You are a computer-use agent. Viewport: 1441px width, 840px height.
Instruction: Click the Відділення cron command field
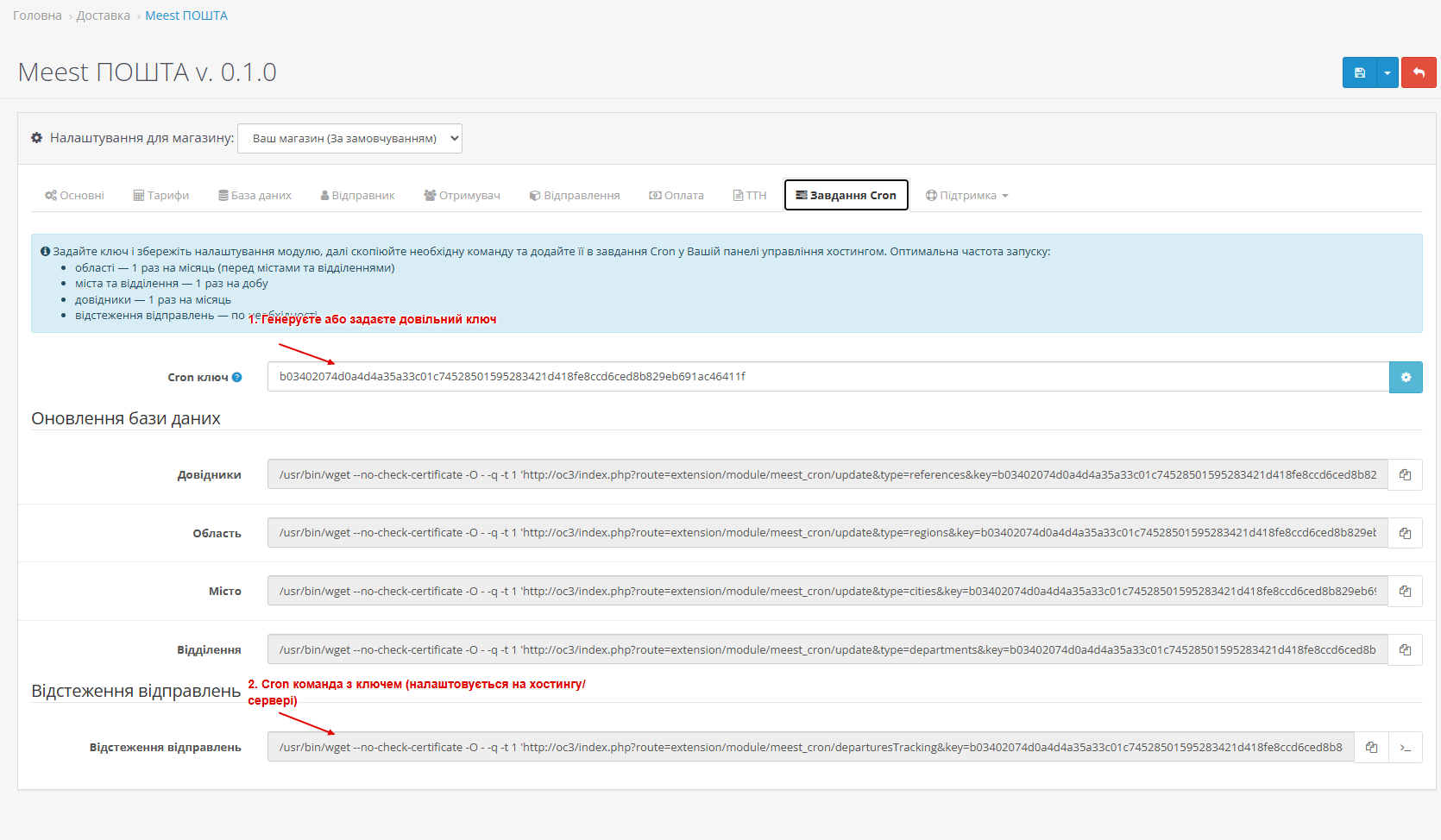[x=827, y=650]
